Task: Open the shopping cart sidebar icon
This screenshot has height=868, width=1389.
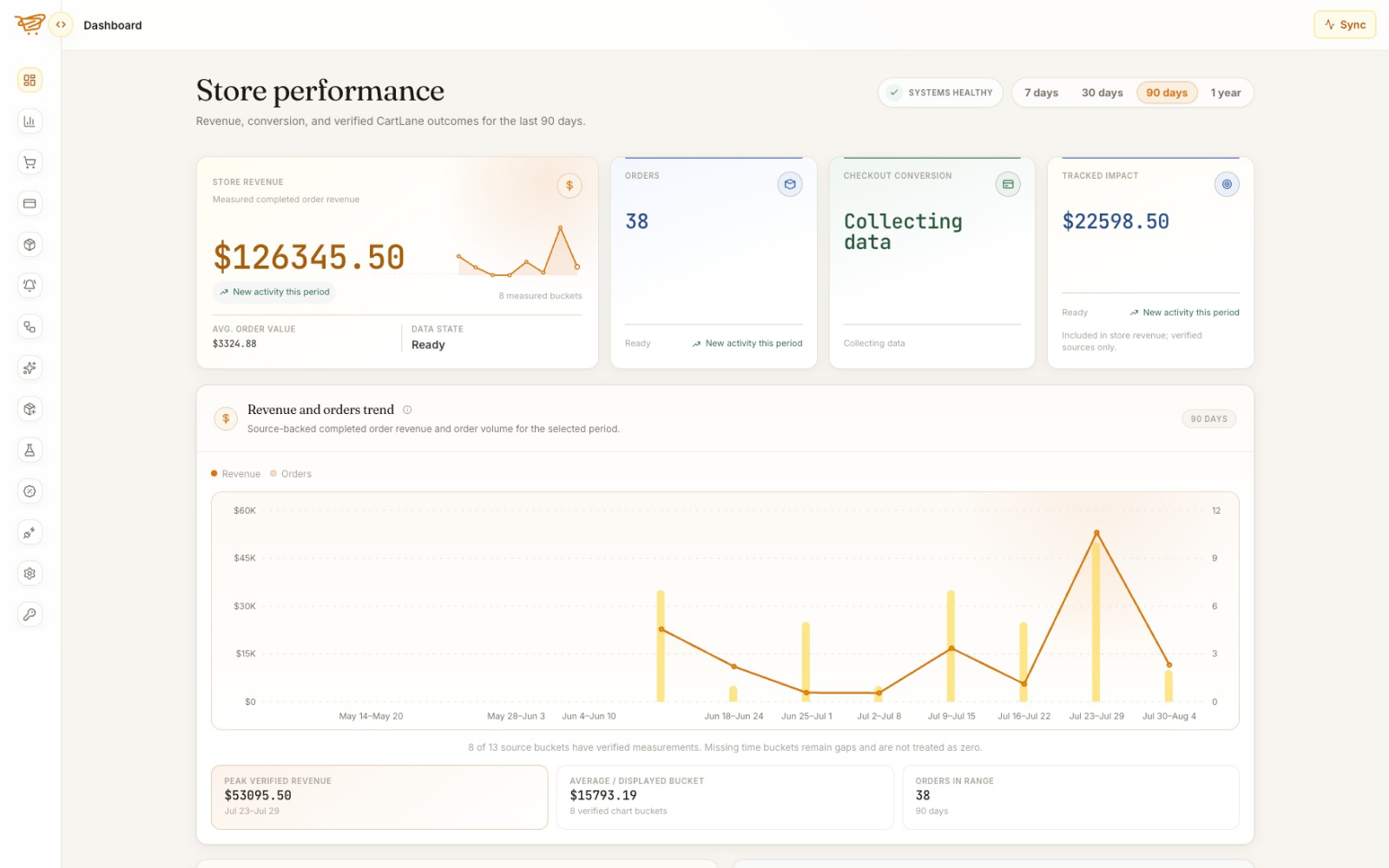Action: (30, 162)
